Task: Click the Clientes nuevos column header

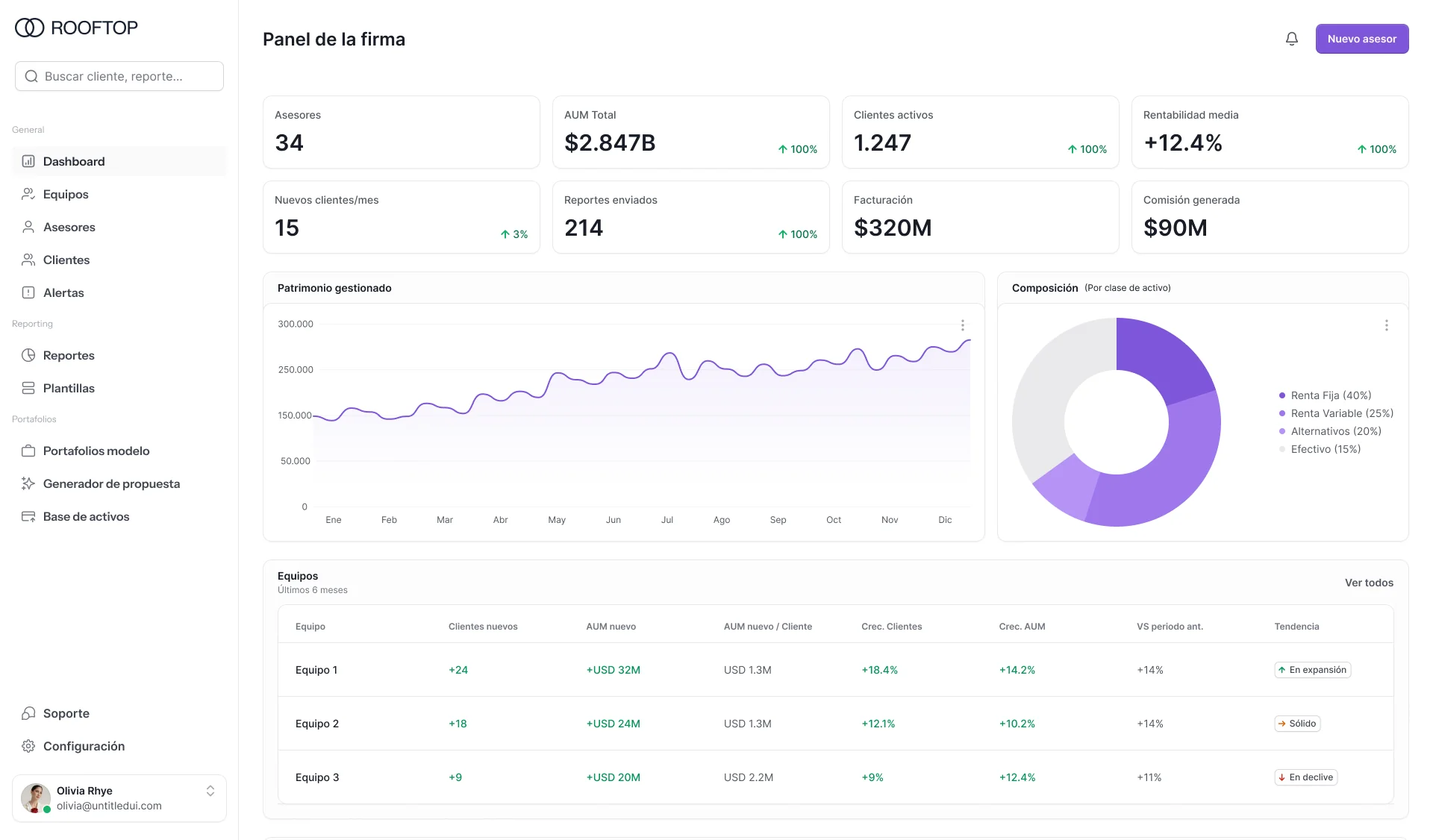Action: pyautogui.click(x=483, y=627)
